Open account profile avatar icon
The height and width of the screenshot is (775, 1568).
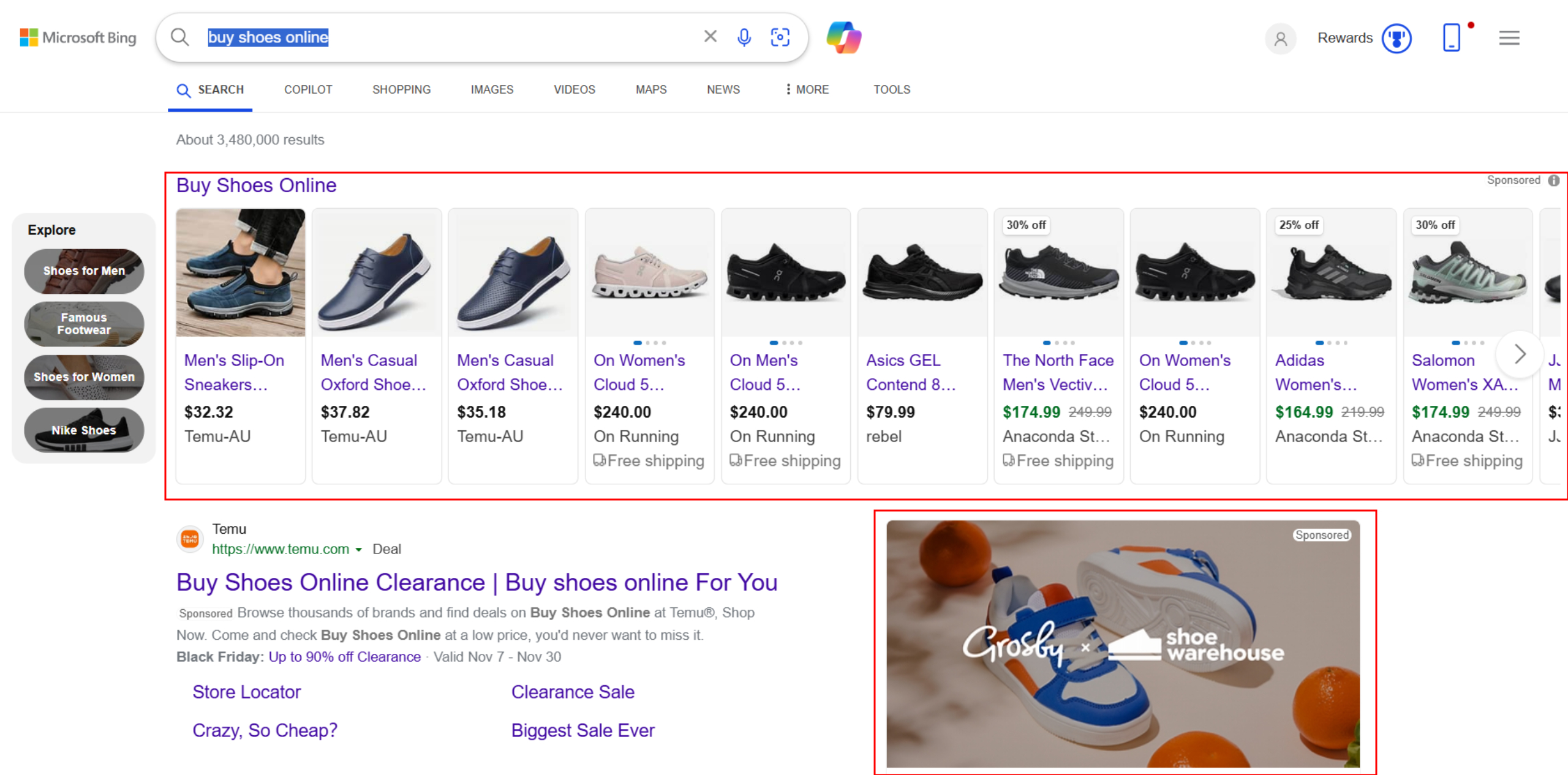point(1280,39)
